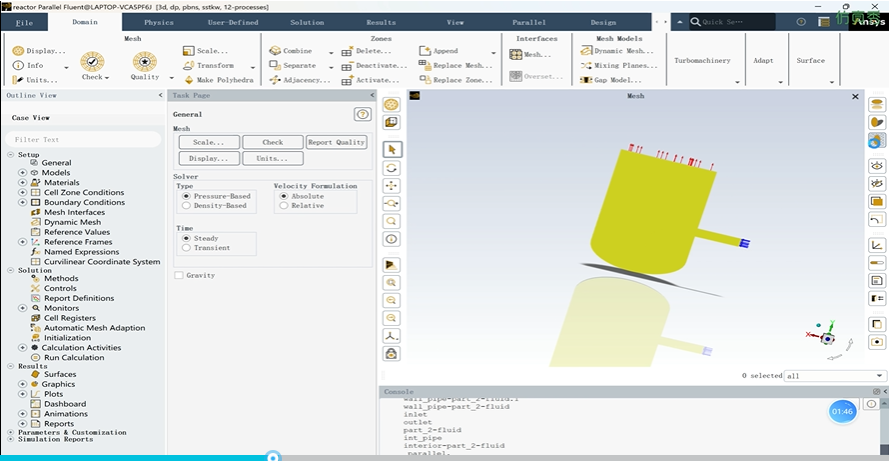Click the General task page help icon
889x461 pixels.
point(362,114)
